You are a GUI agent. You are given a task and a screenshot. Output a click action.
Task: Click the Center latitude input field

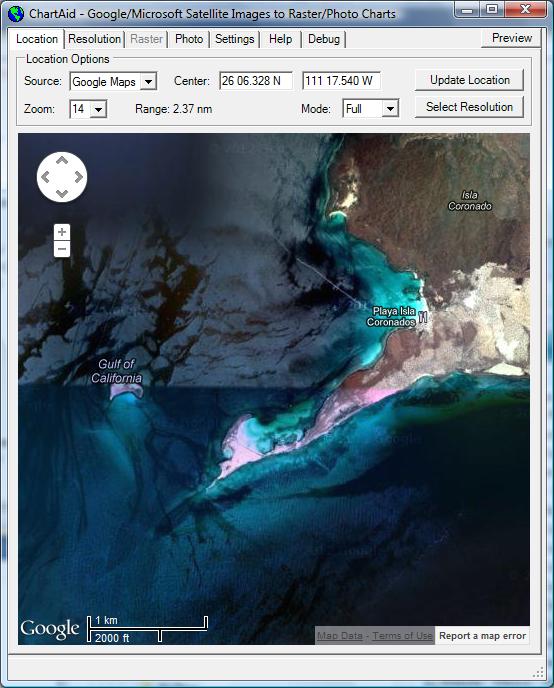coord(256,81)
